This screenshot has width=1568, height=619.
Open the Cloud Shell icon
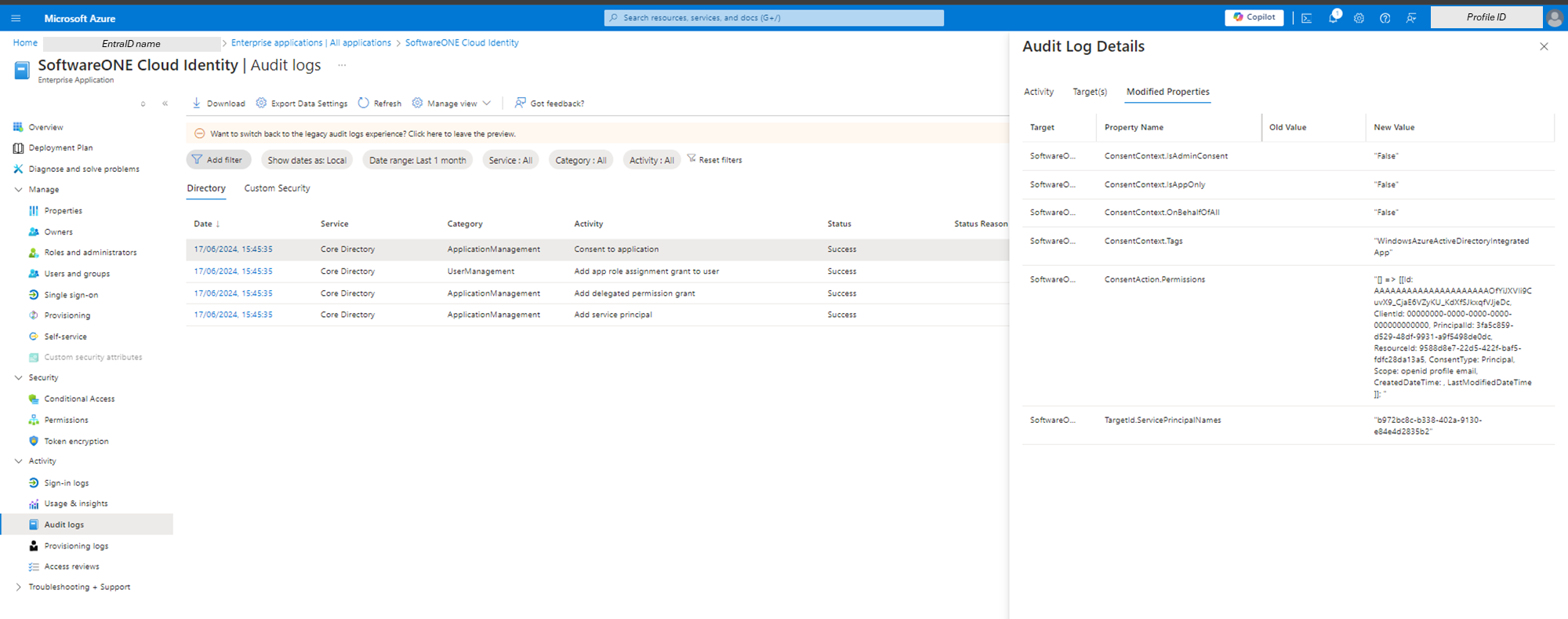1306,18
